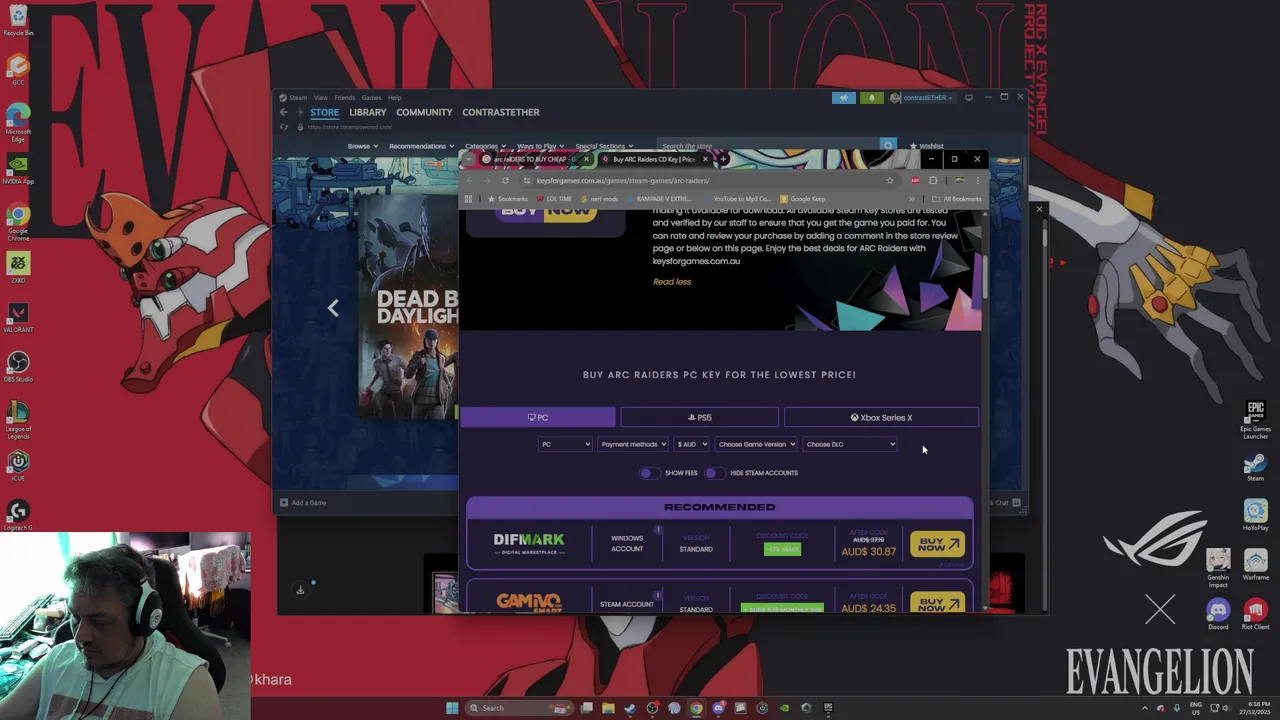Select the Xbox Series X tab
Screen dimensions: 1280x720
coord(881,417)
